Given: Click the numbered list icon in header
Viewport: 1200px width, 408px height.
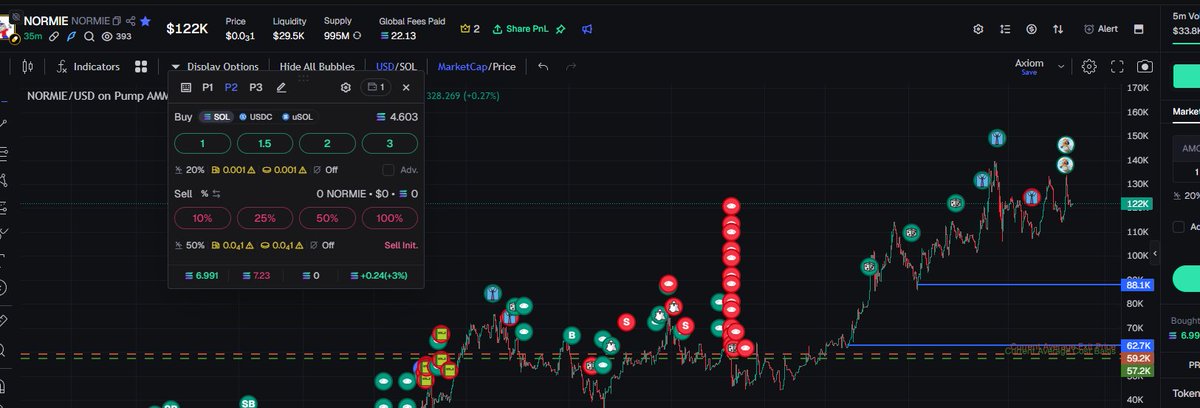Looking at the screenshot, I should (x=1005, y=29).
